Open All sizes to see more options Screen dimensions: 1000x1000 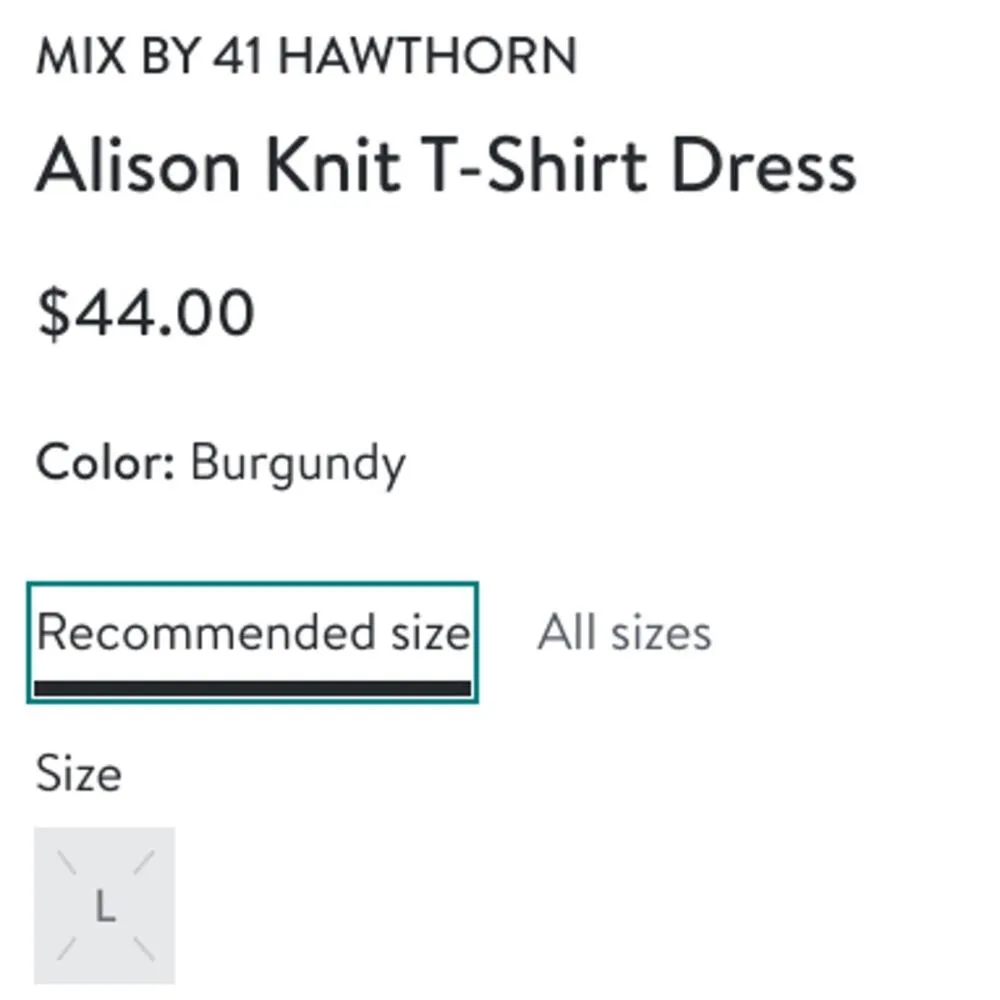(625, 632)
